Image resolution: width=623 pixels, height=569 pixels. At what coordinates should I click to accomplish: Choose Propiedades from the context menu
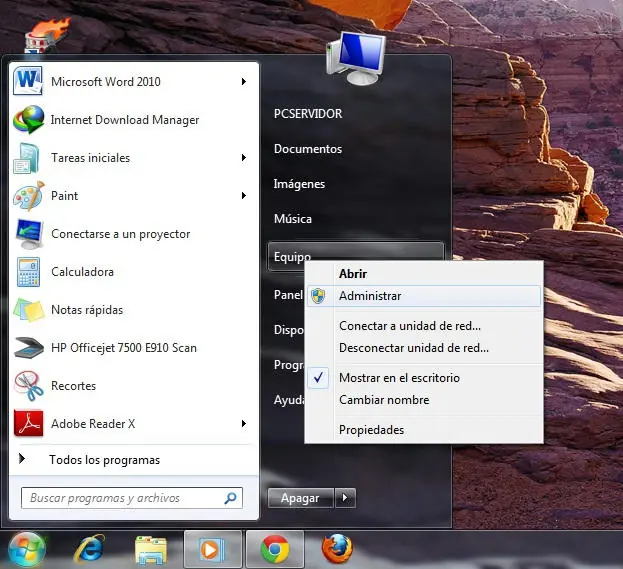pos(371,430)
